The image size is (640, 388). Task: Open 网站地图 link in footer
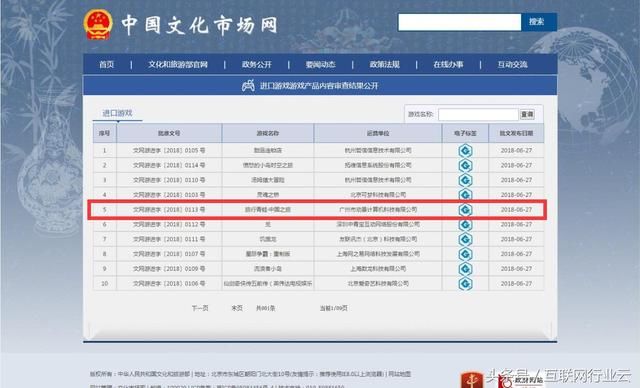tap(400, 374)
